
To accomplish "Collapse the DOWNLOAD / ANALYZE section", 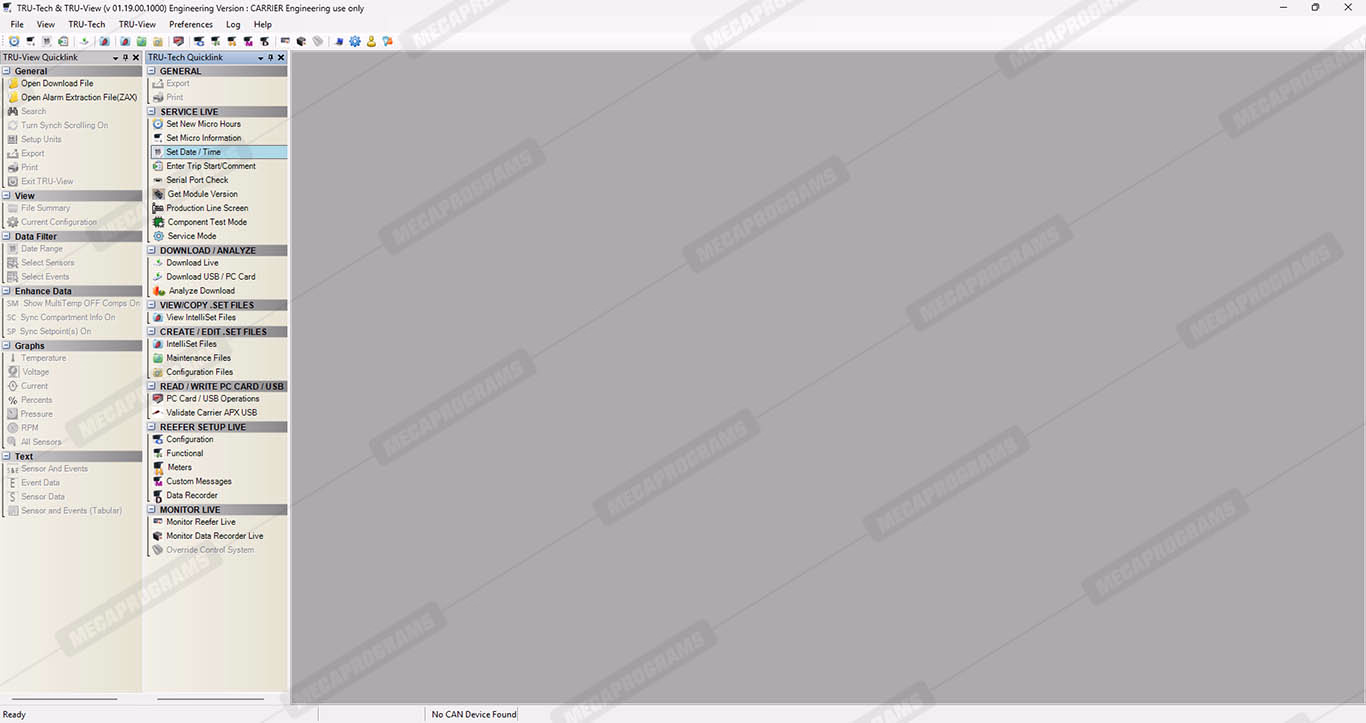I will coord(152,250).
